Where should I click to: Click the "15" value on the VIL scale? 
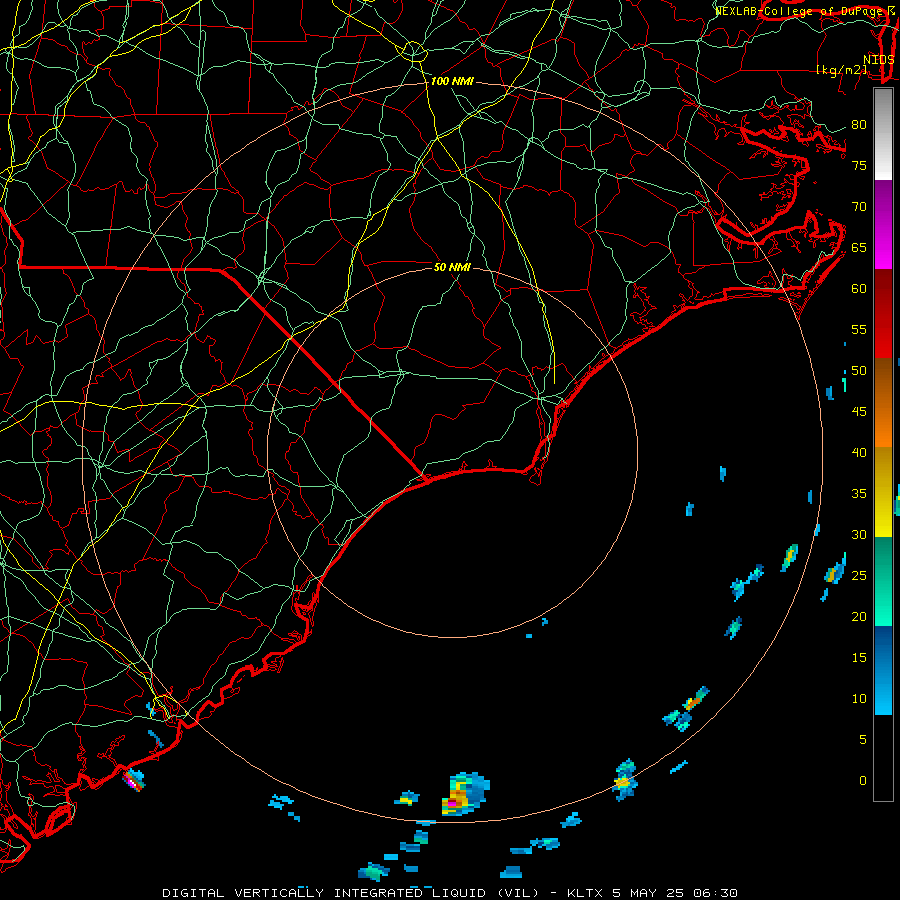(859, 658)
